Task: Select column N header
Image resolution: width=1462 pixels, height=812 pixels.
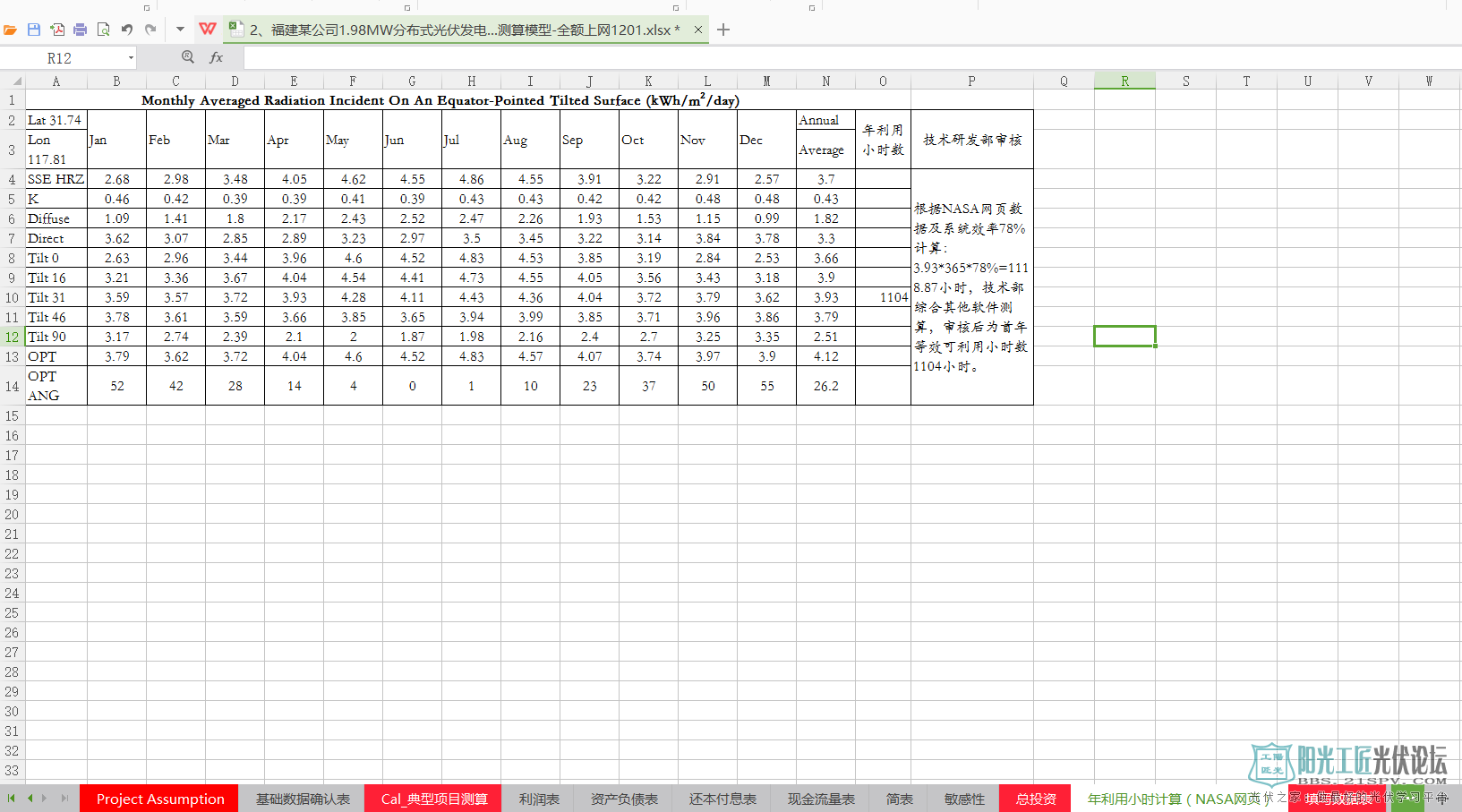Action: (x=825, y=81)
